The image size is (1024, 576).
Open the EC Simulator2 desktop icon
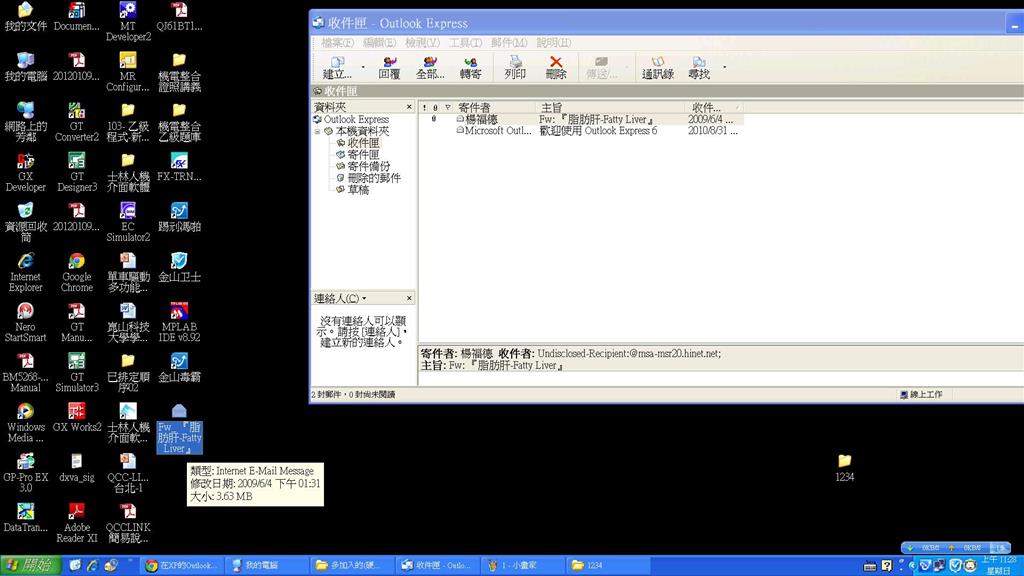128,222
